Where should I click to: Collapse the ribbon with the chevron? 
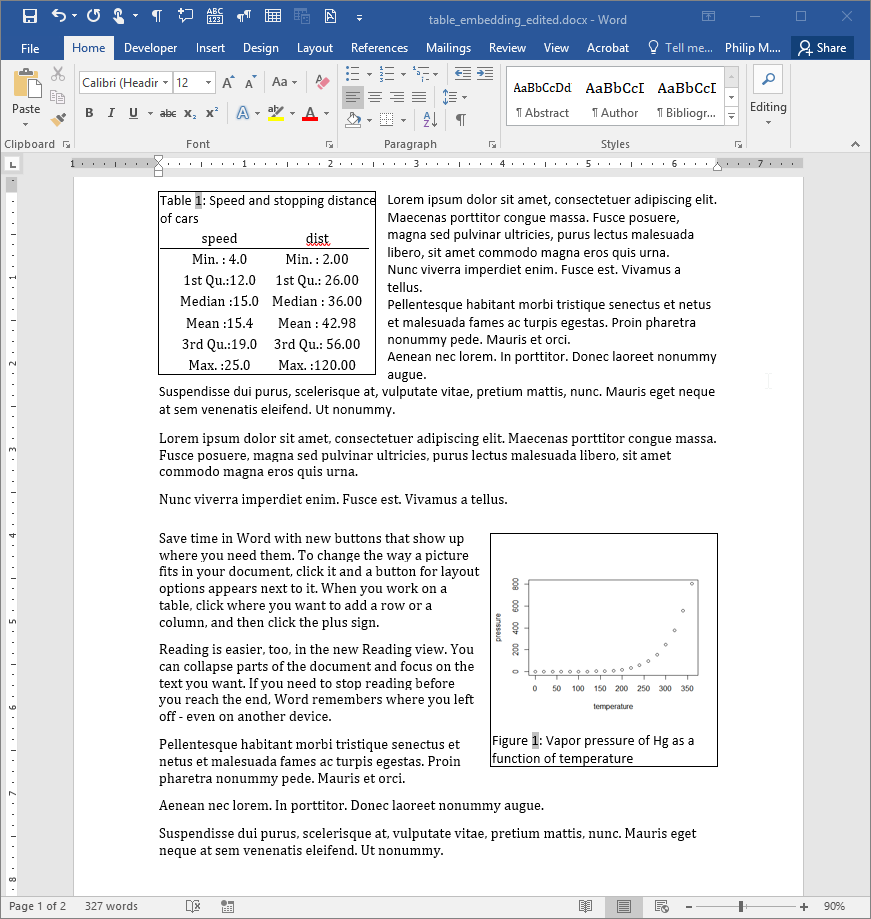tap(855, 144)
